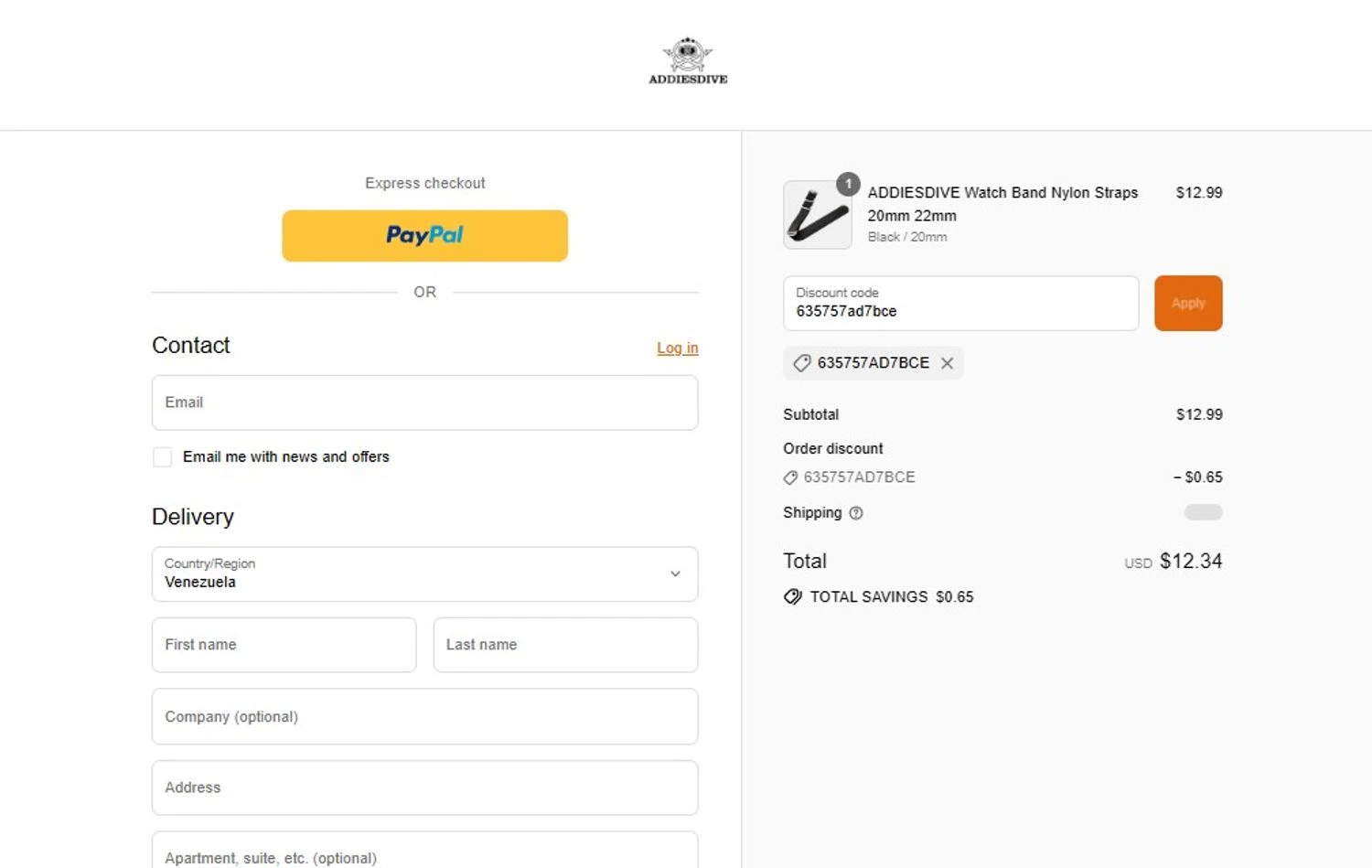Enable Email me with news and offers
Screen dimensions: 1372x868
point(163,457)
